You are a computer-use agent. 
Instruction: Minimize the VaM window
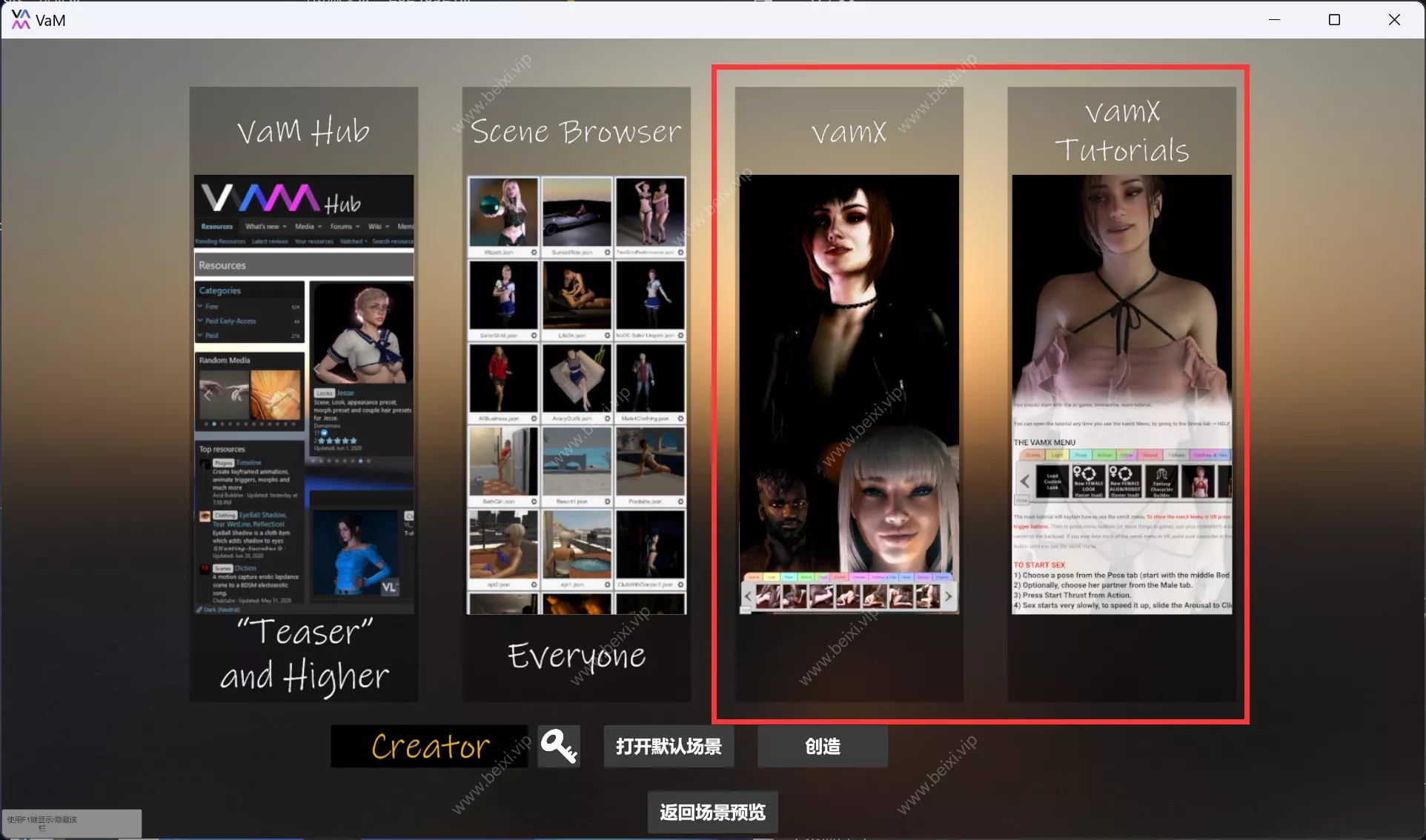click(1275, 20)
